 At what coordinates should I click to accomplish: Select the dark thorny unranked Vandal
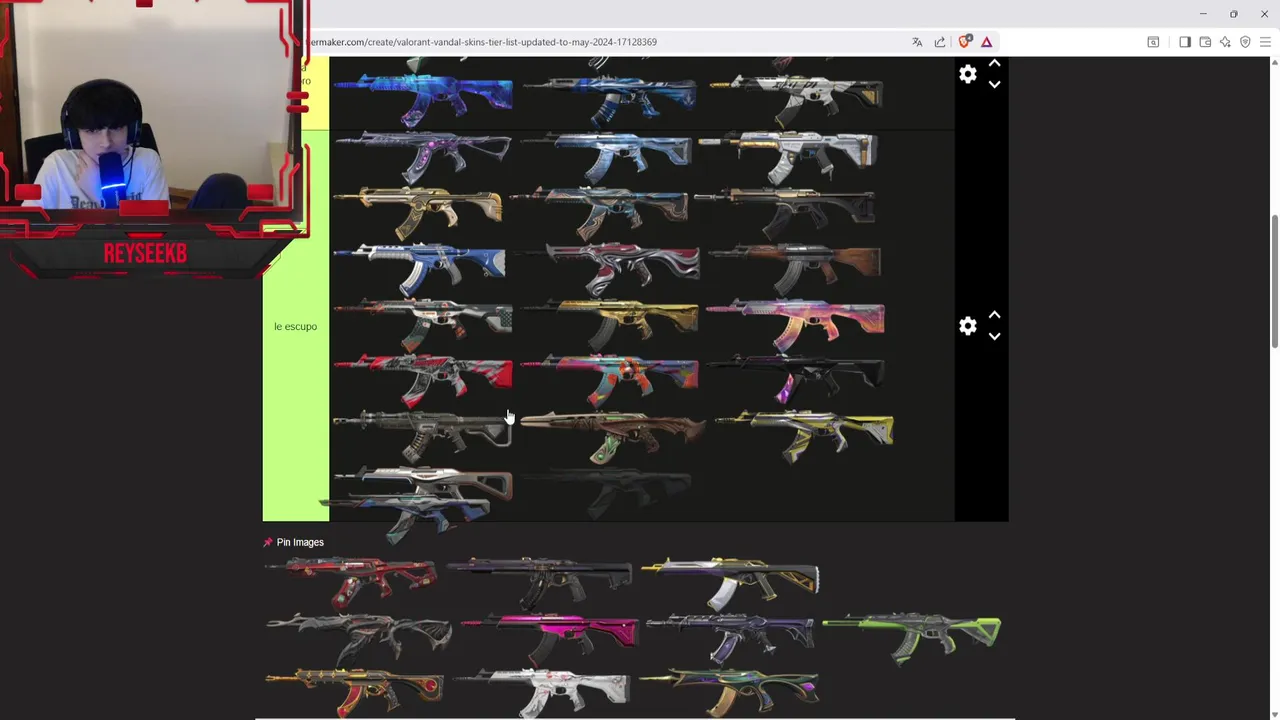[x=359, y=636]
